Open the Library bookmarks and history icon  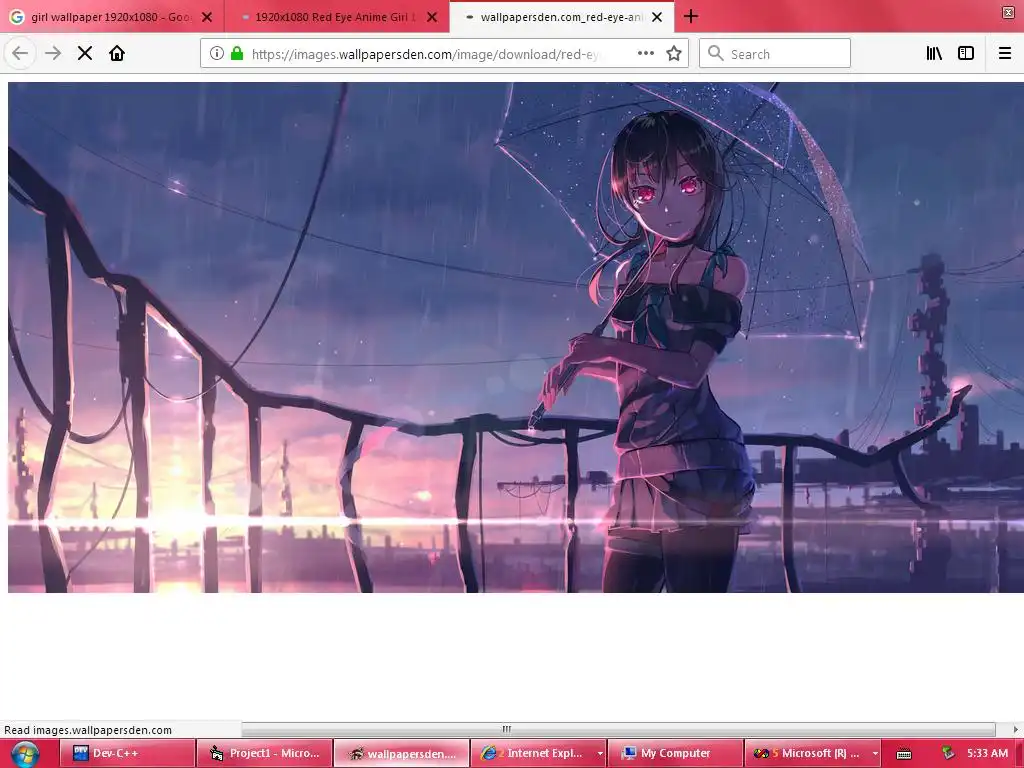click(x=934, y=54)
